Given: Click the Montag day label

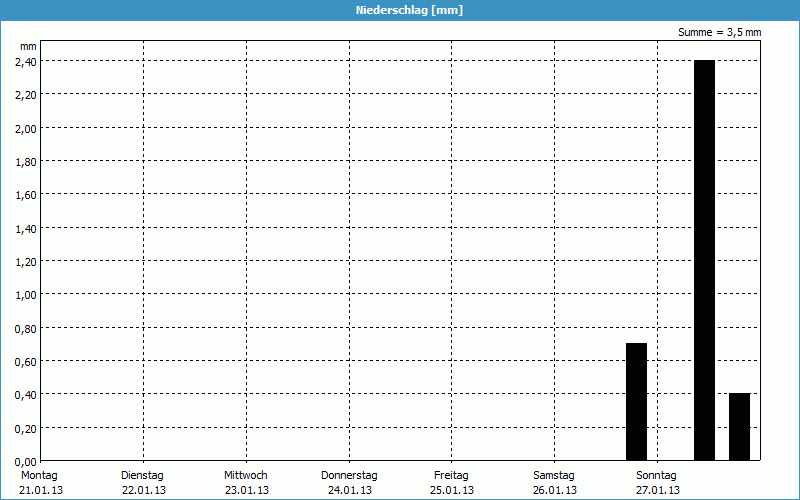Looking at the screenshot, I should (x=39, y=475).
